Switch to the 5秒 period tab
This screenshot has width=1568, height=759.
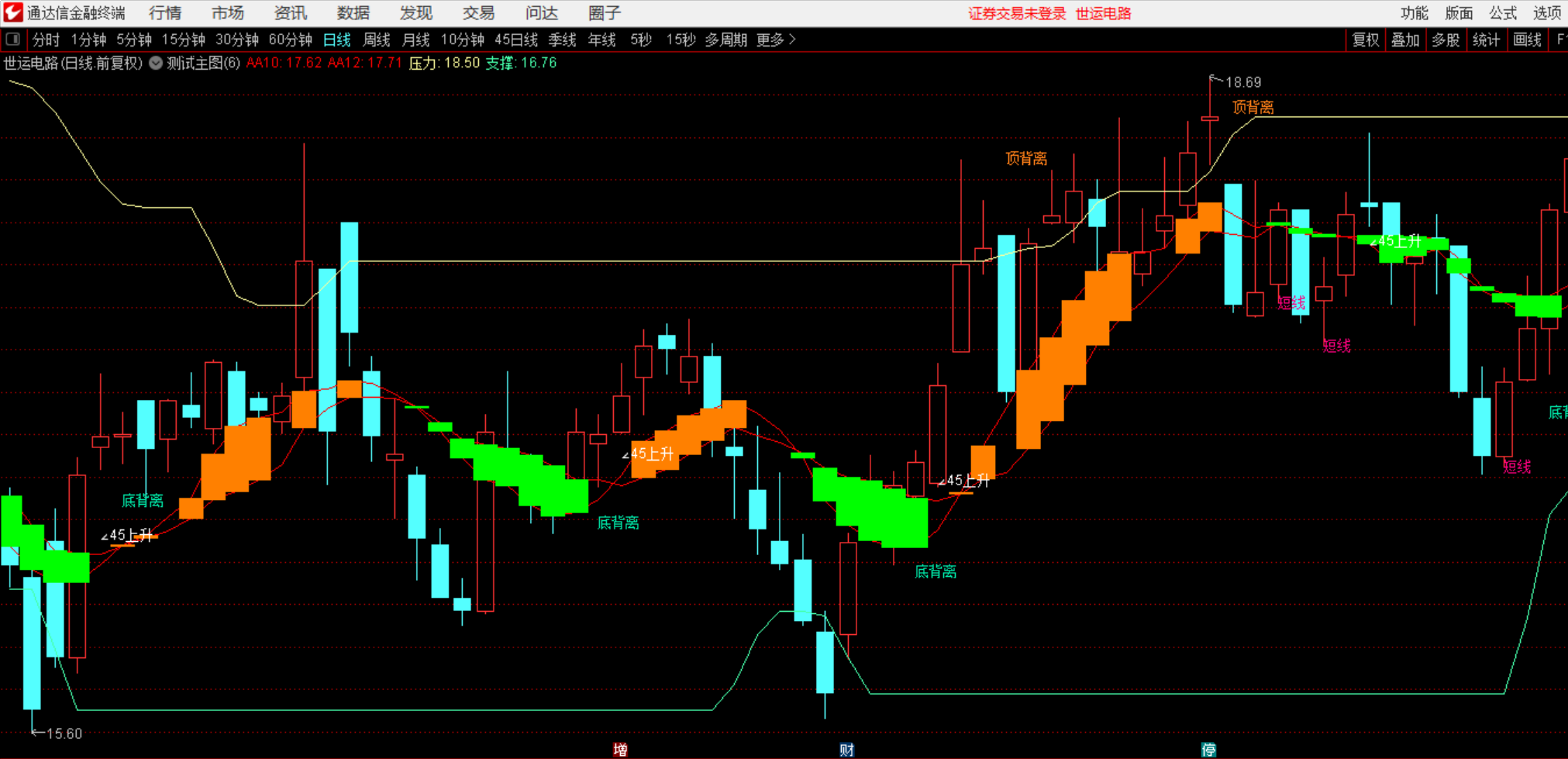tap(641, 40)
